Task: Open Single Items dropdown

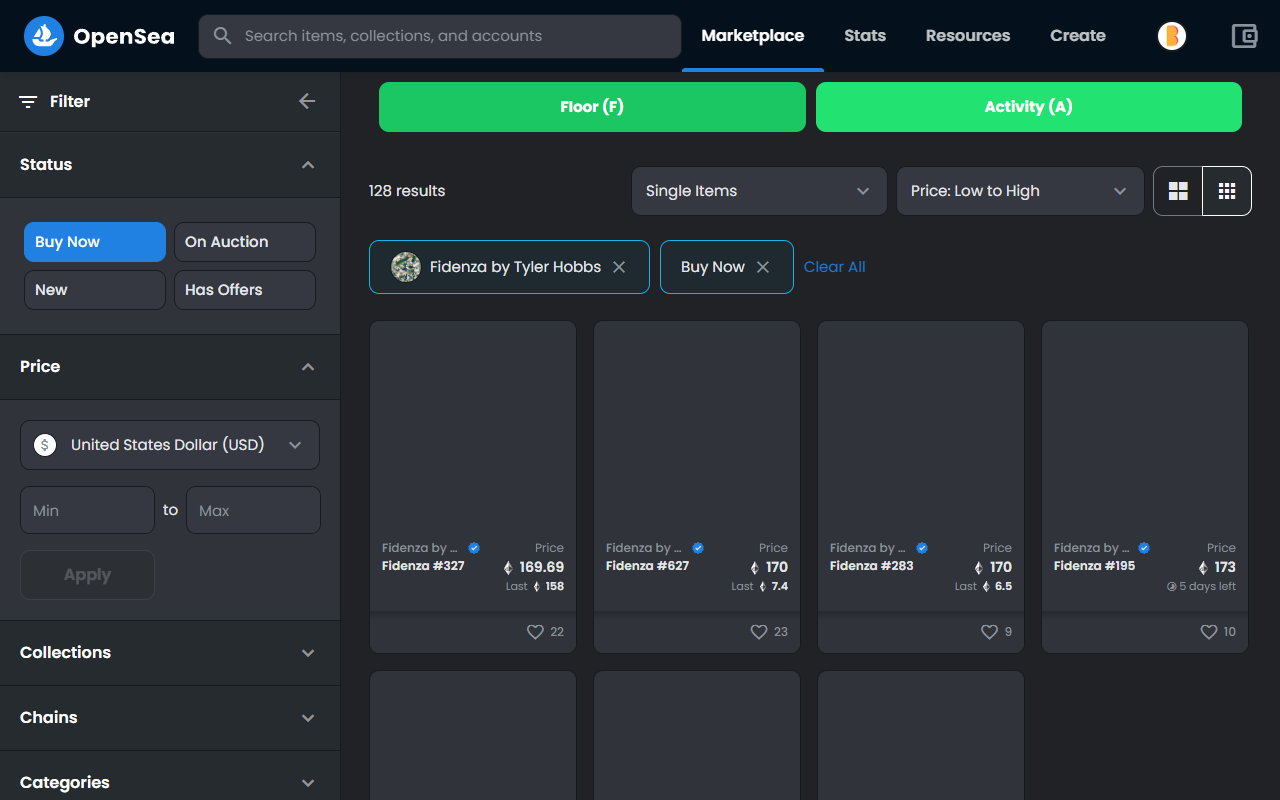Action: (759, 191)
